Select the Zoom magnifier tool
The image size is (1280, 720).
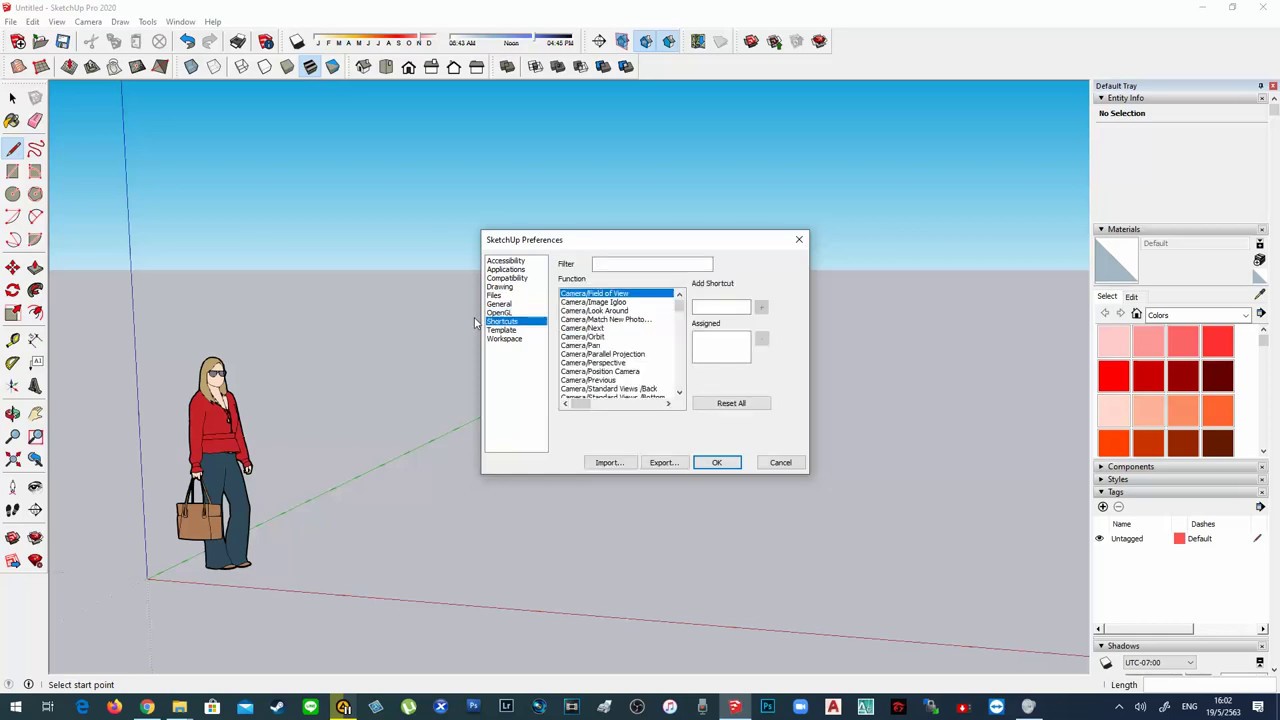12,437
